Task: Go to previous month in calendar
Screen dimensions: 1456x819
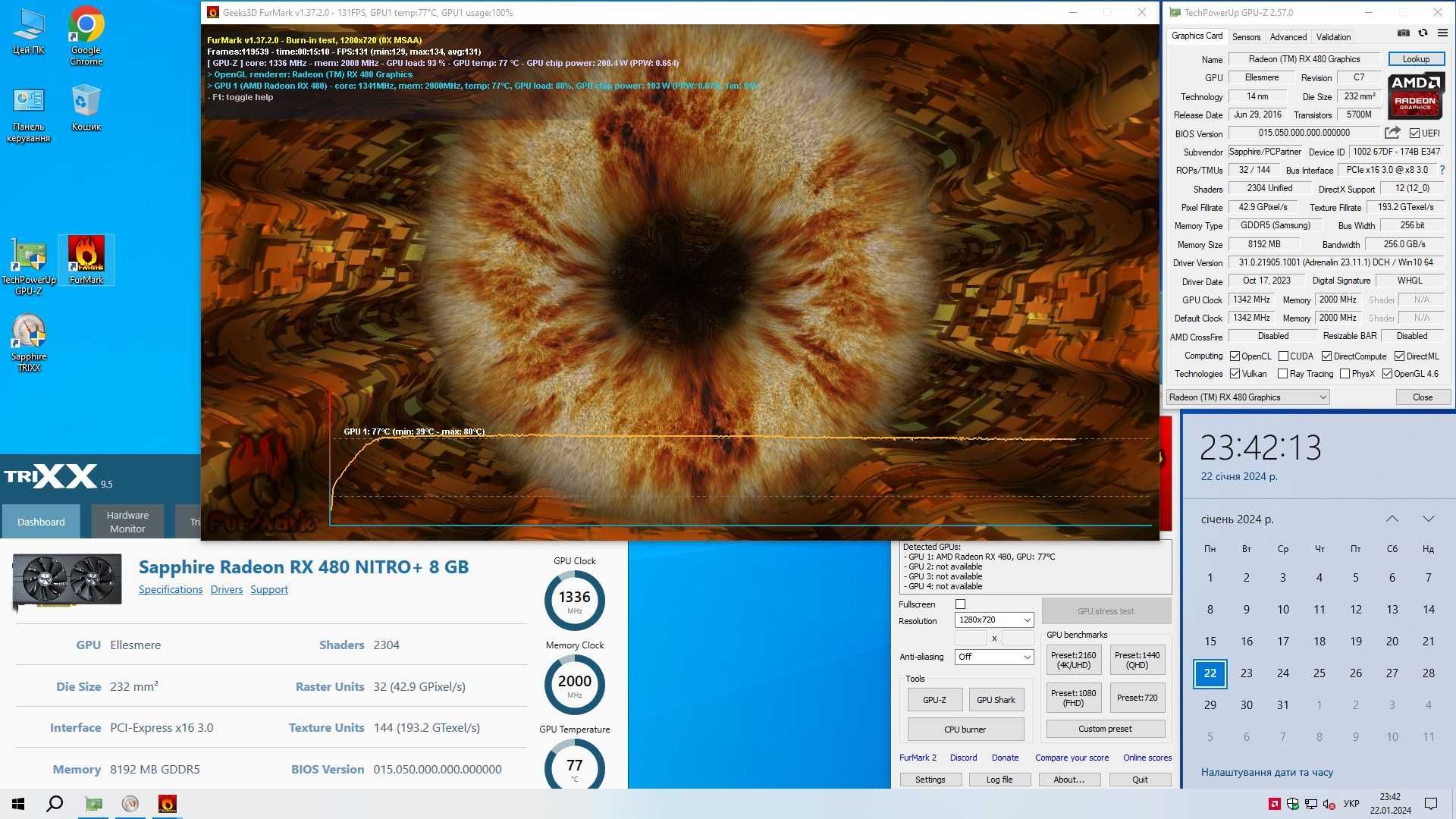Action: 1392,519
